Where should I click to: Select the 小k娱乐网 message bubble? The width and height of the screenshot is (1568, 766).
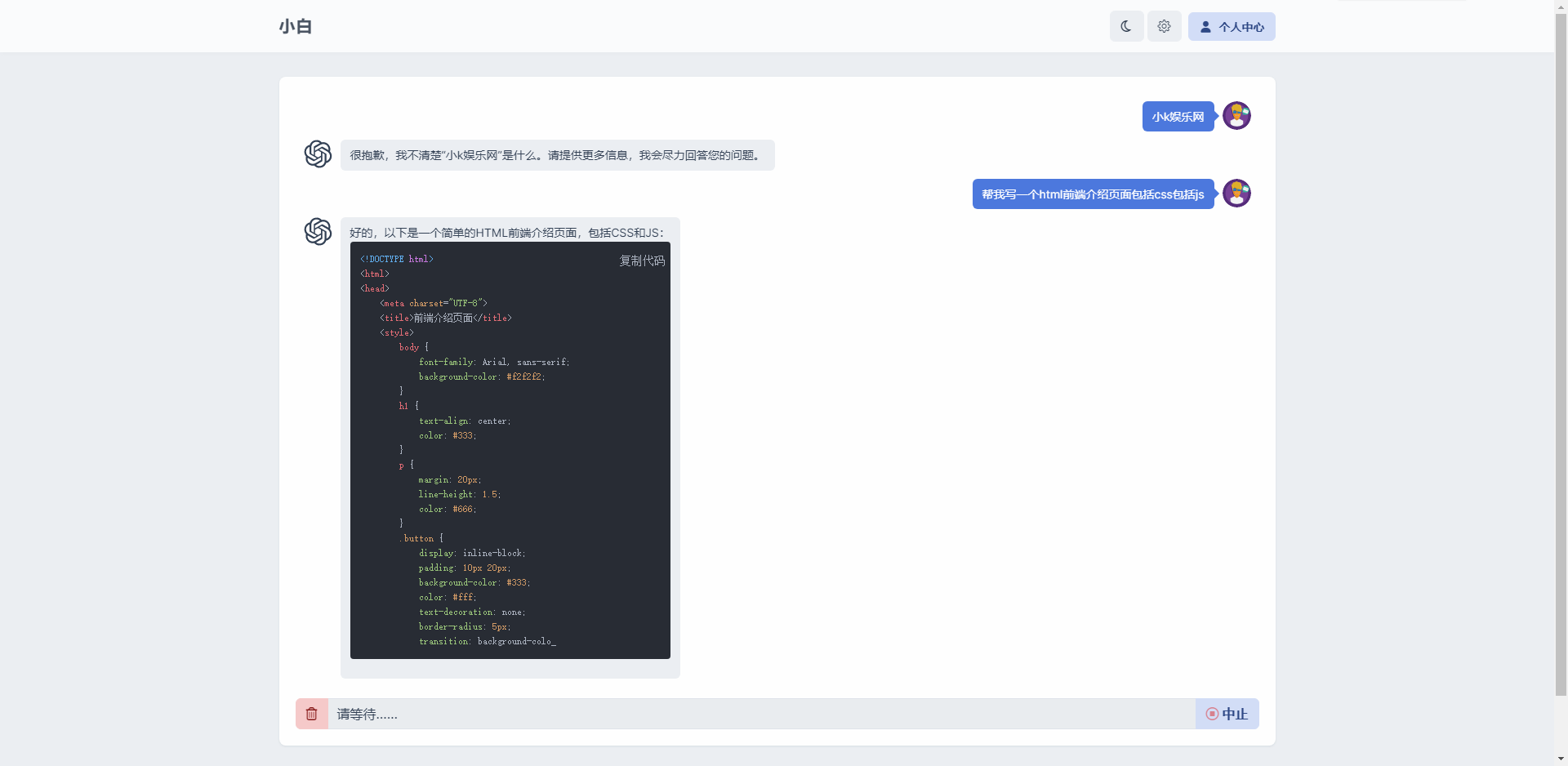click(1178, 117)
